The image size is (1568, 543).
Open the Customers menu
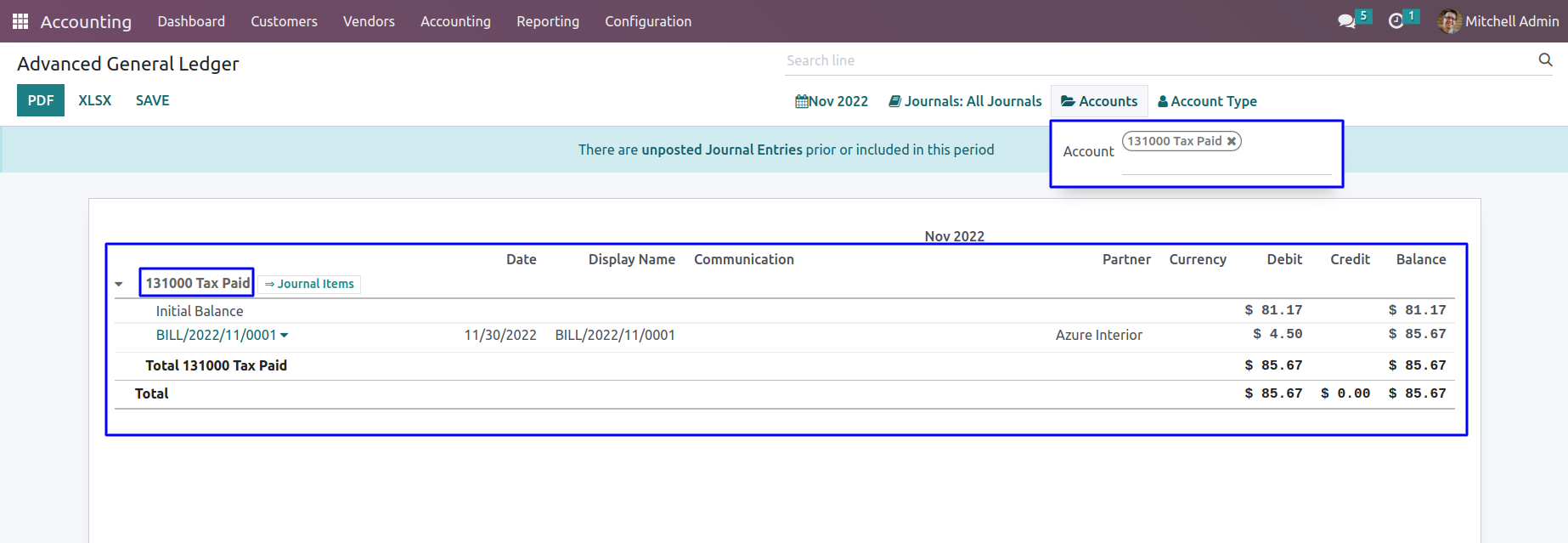284,21
